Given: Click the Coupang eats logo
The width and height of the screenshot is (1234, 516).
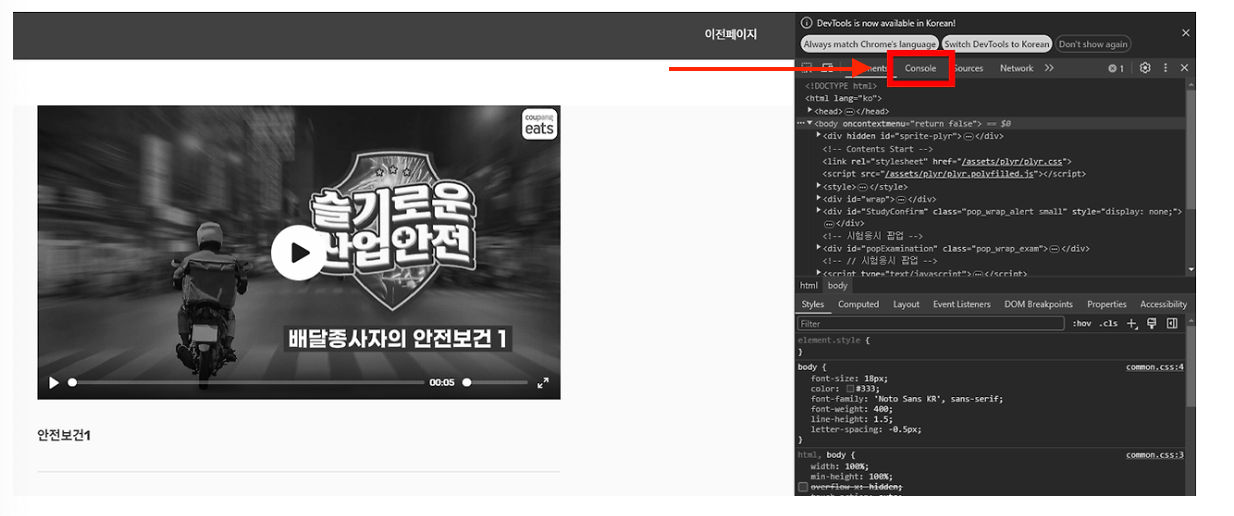Looking at the screenshot, I should (539, 124).
